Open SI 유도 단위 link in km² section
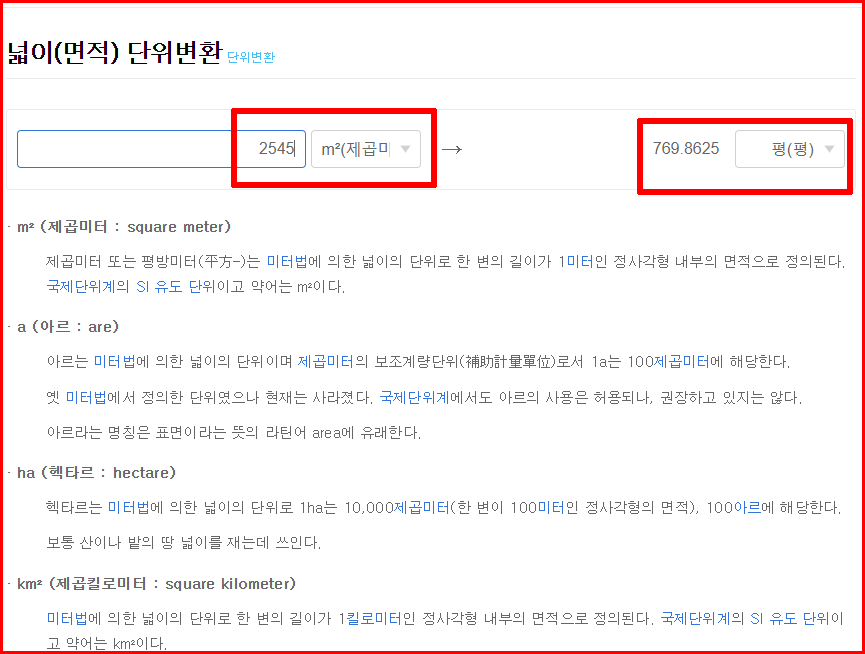The height and width of the screenshot is (654, 865). (x=790, y=618)
